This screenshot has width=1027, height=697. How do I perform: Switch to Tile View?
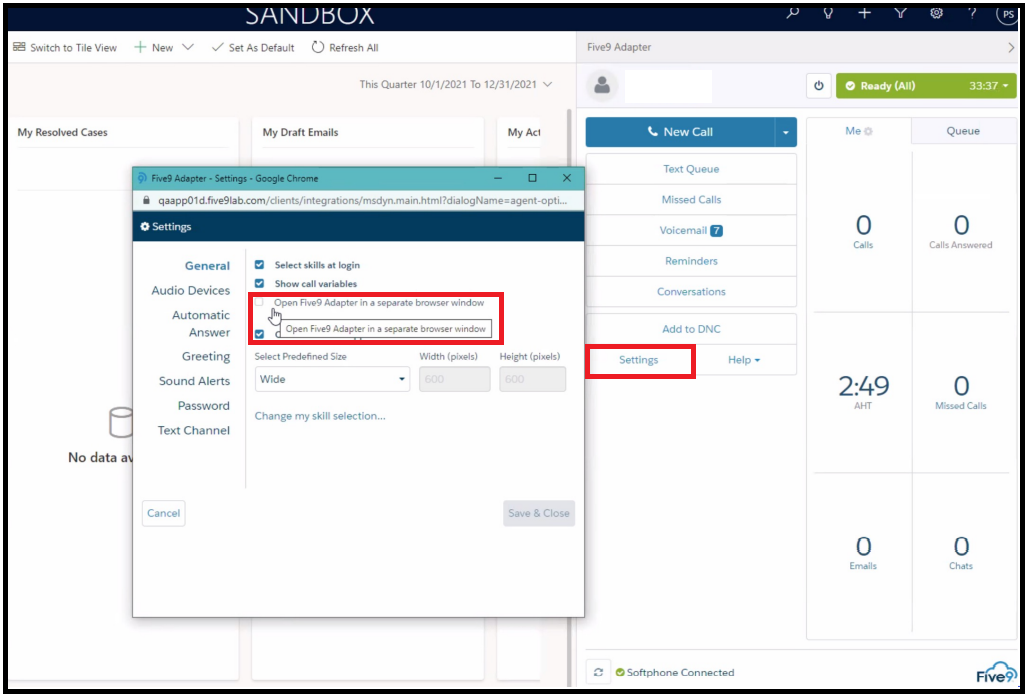(x=65, y=48)
